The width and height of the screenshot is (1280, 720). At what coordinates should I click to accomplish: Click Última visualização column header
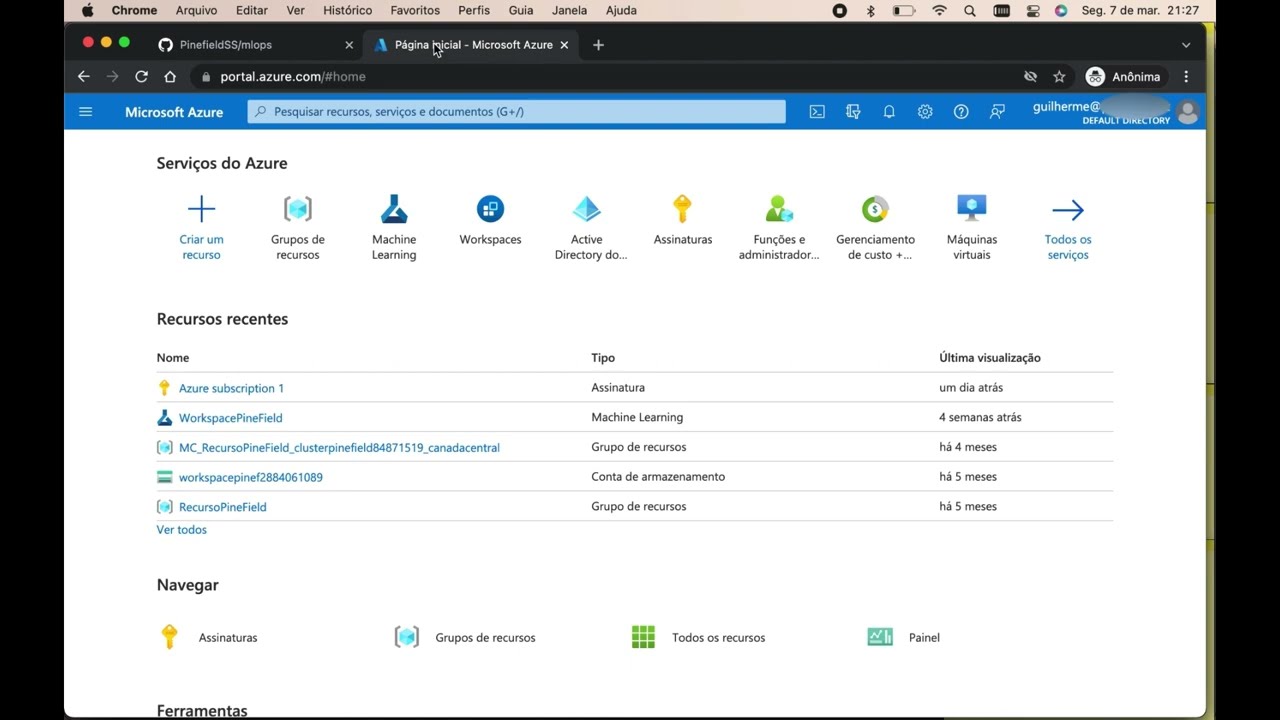tap(990, 358)
